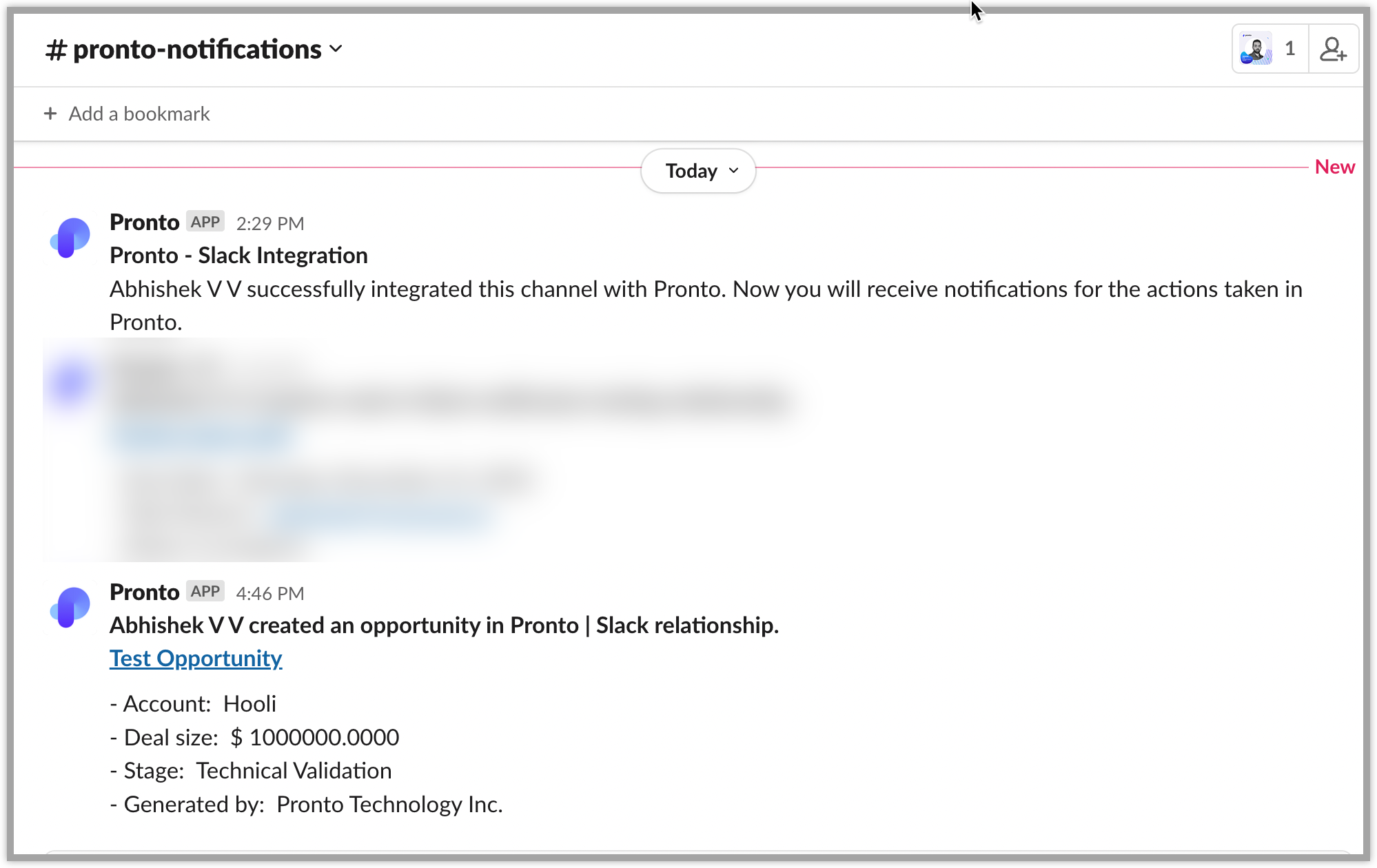Click the 2:29 PM message timestamp
Screen dimensions: 1377x868
pos(270,223)
